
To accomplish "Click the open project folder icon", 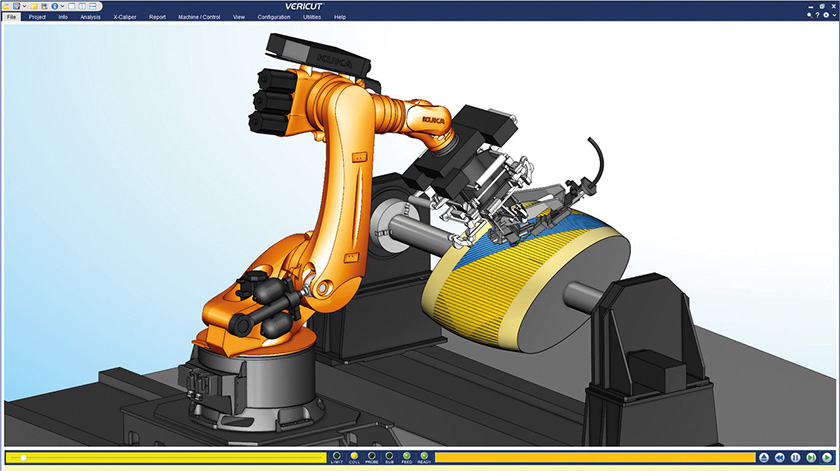I will tap(6, 6).
